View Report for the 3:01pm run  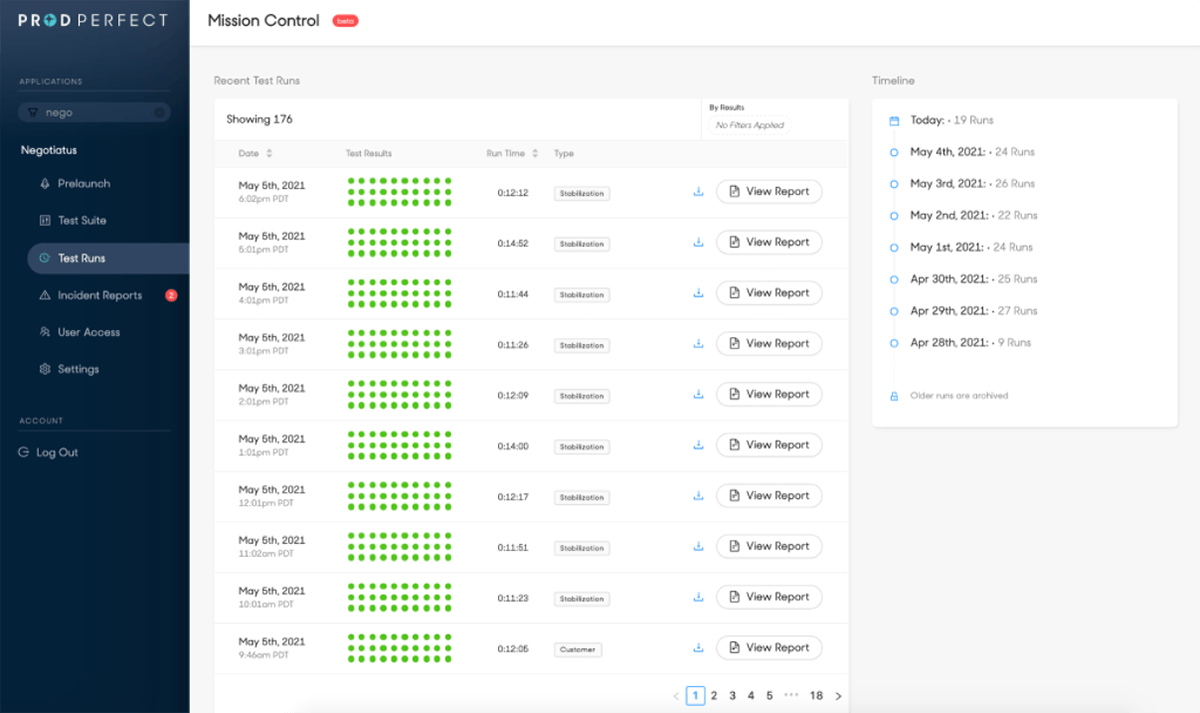769,344
